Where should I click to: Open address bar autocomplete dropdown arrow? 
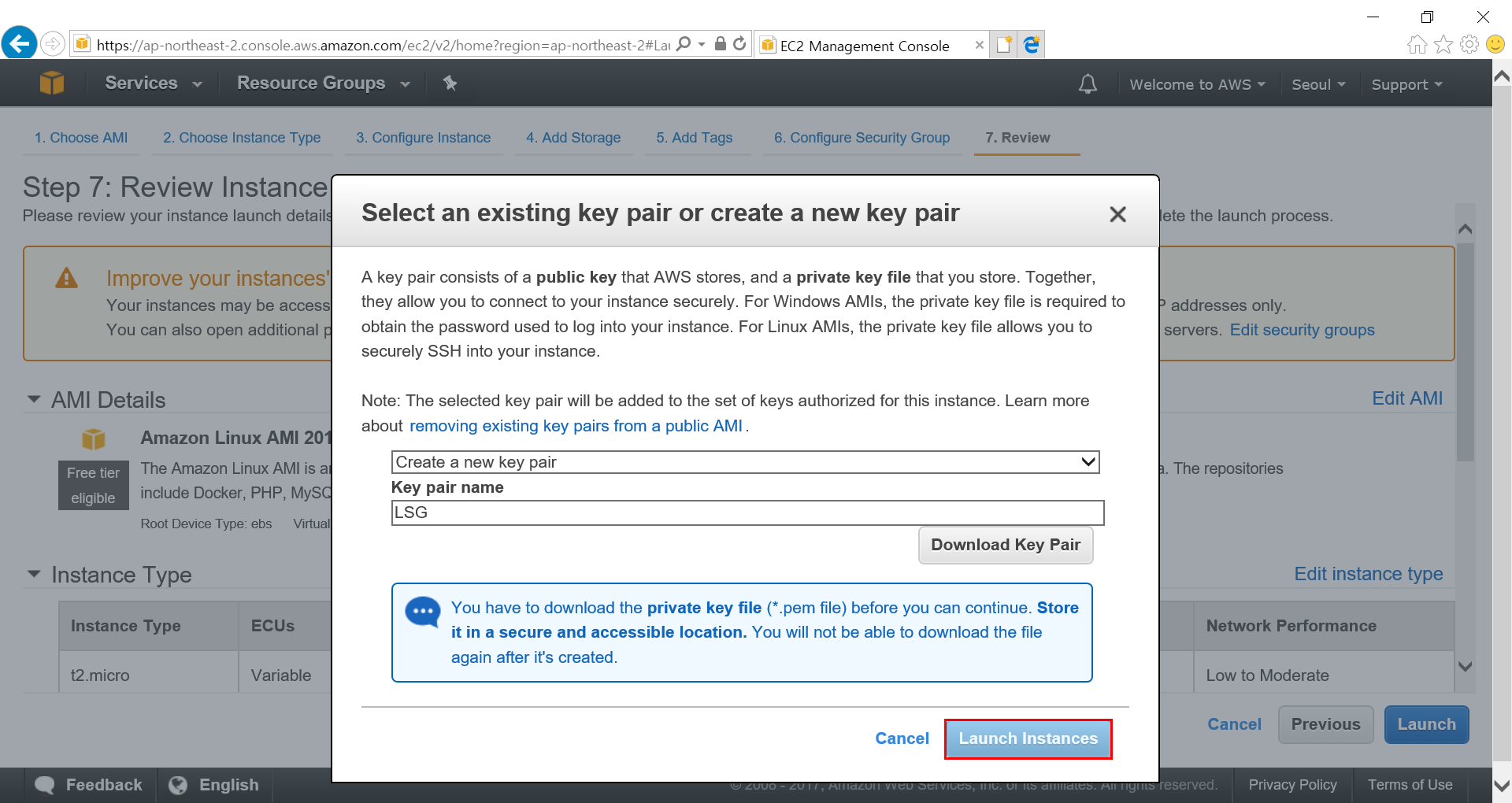(702, 44)
